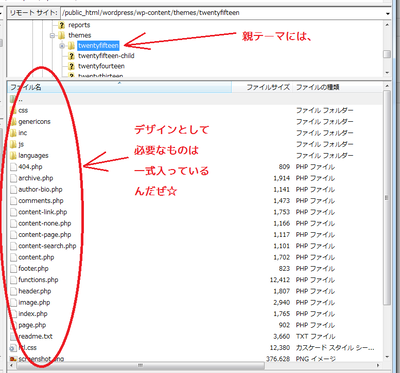Screen dimensions: 400x373
Task: Click the stylesheet .css file icon
Action: coord(13,348)
